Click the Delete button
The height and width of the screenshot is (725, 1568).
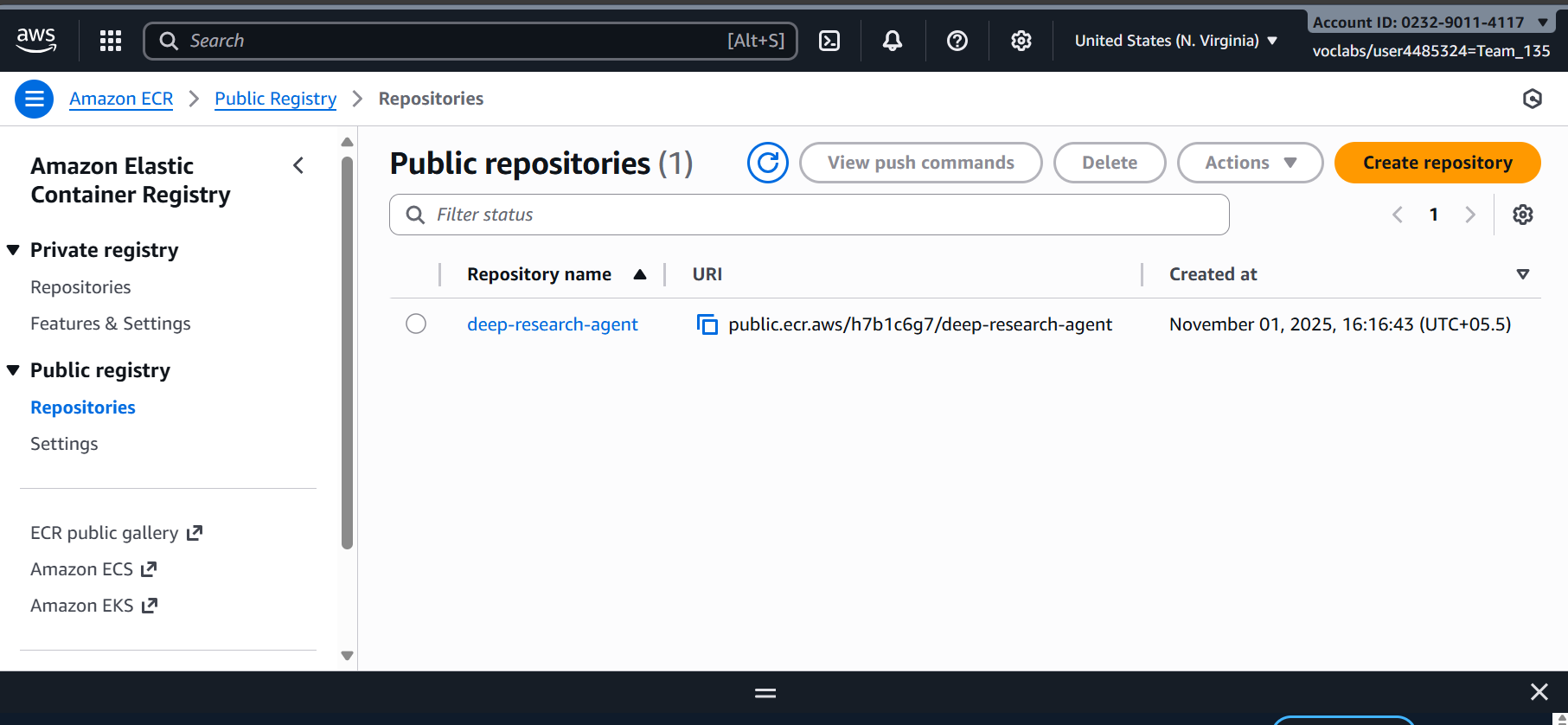click(1110, 163)
